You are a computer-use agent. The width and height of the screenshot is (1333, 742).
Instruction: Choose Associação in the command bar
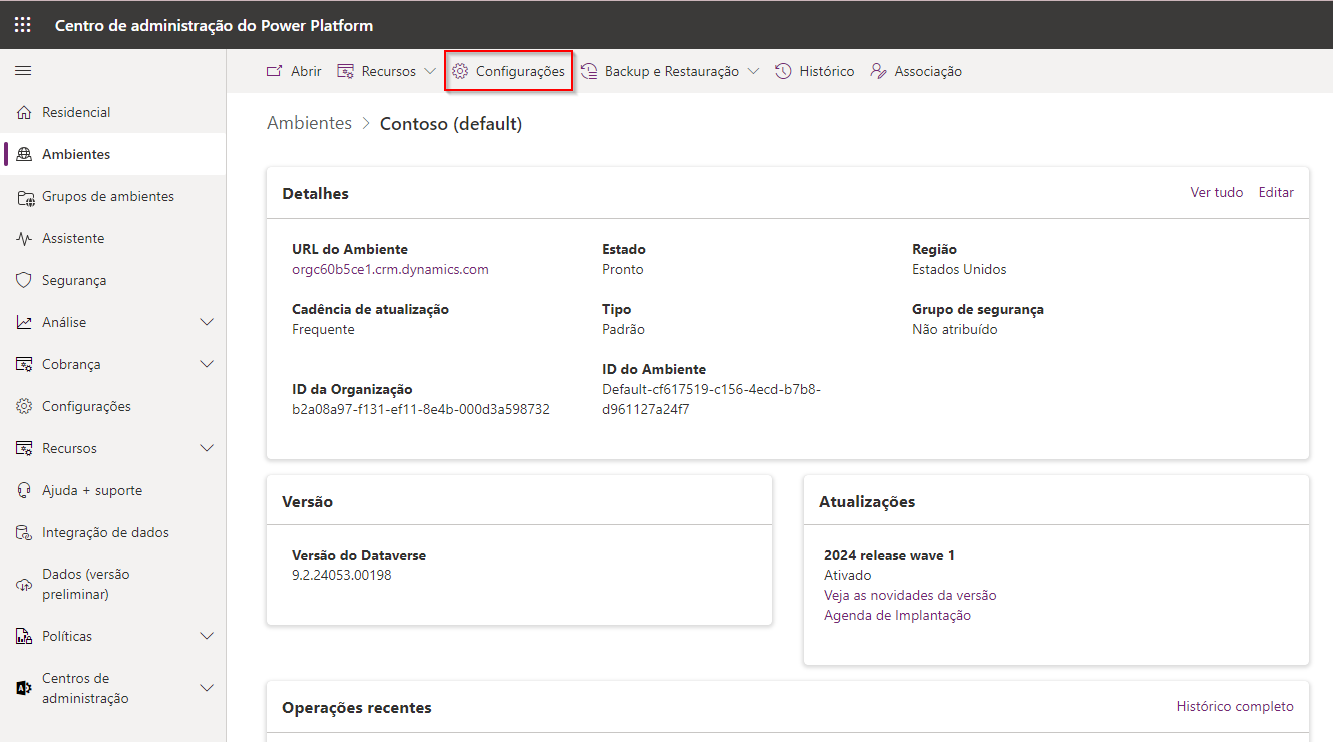click(916, 72)
